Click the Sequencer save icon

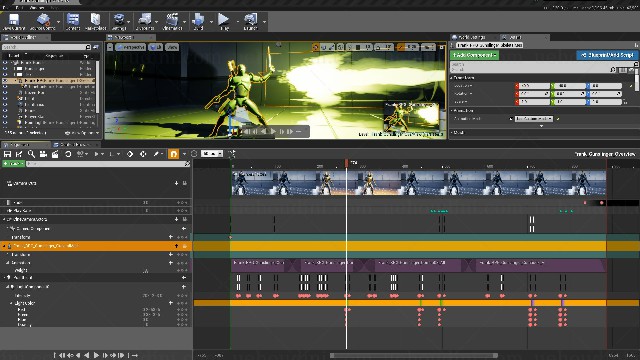(x=7, y=154)
